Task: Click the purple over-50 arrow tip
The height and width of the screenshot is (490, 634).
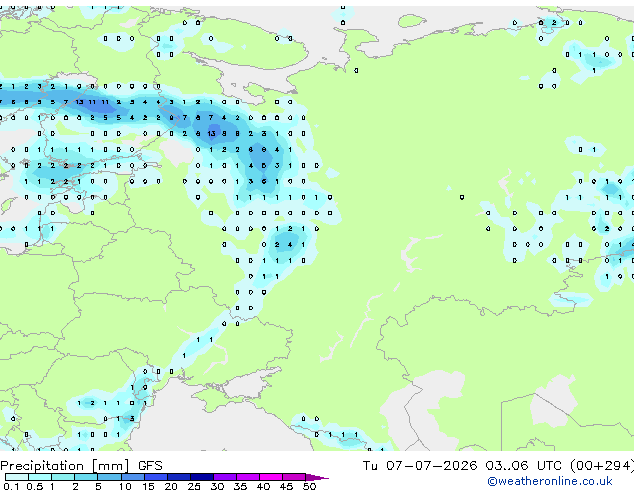Action: click(317, 477)
